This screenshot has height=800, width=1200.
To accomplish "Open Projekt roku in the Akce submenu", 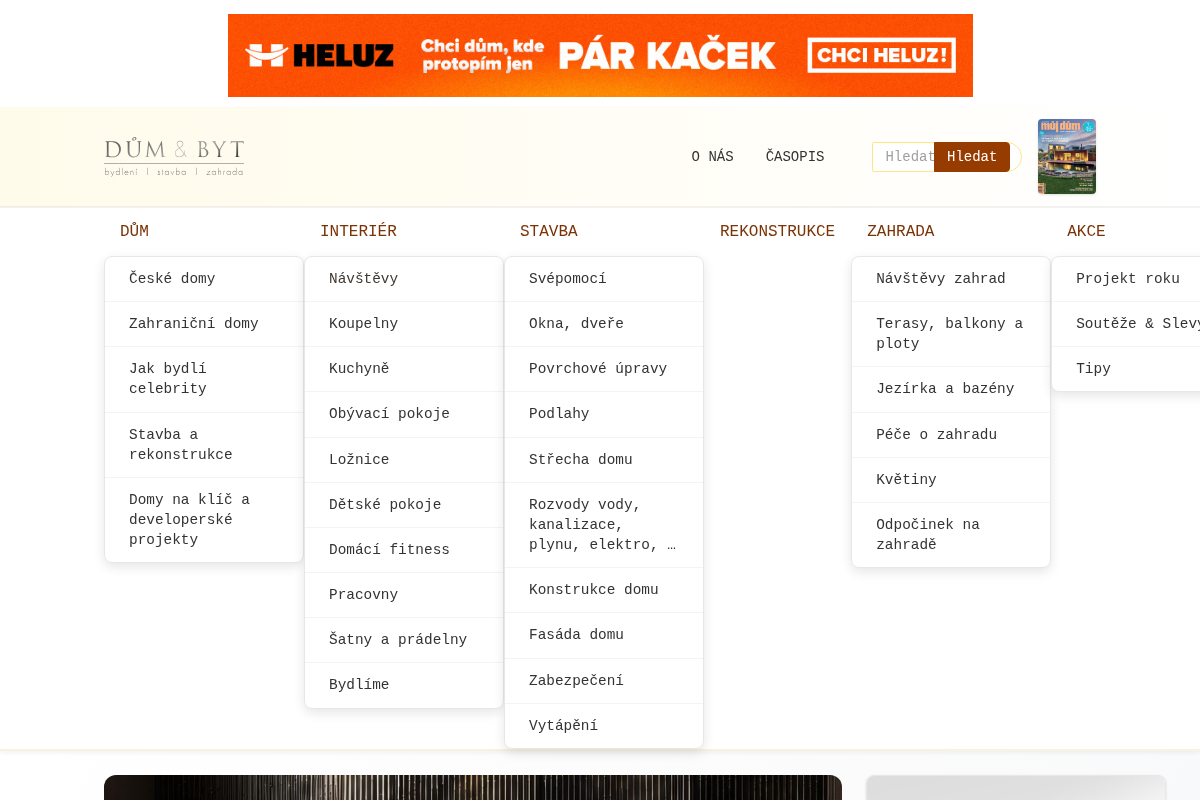I will click(x=1126, y=279).
